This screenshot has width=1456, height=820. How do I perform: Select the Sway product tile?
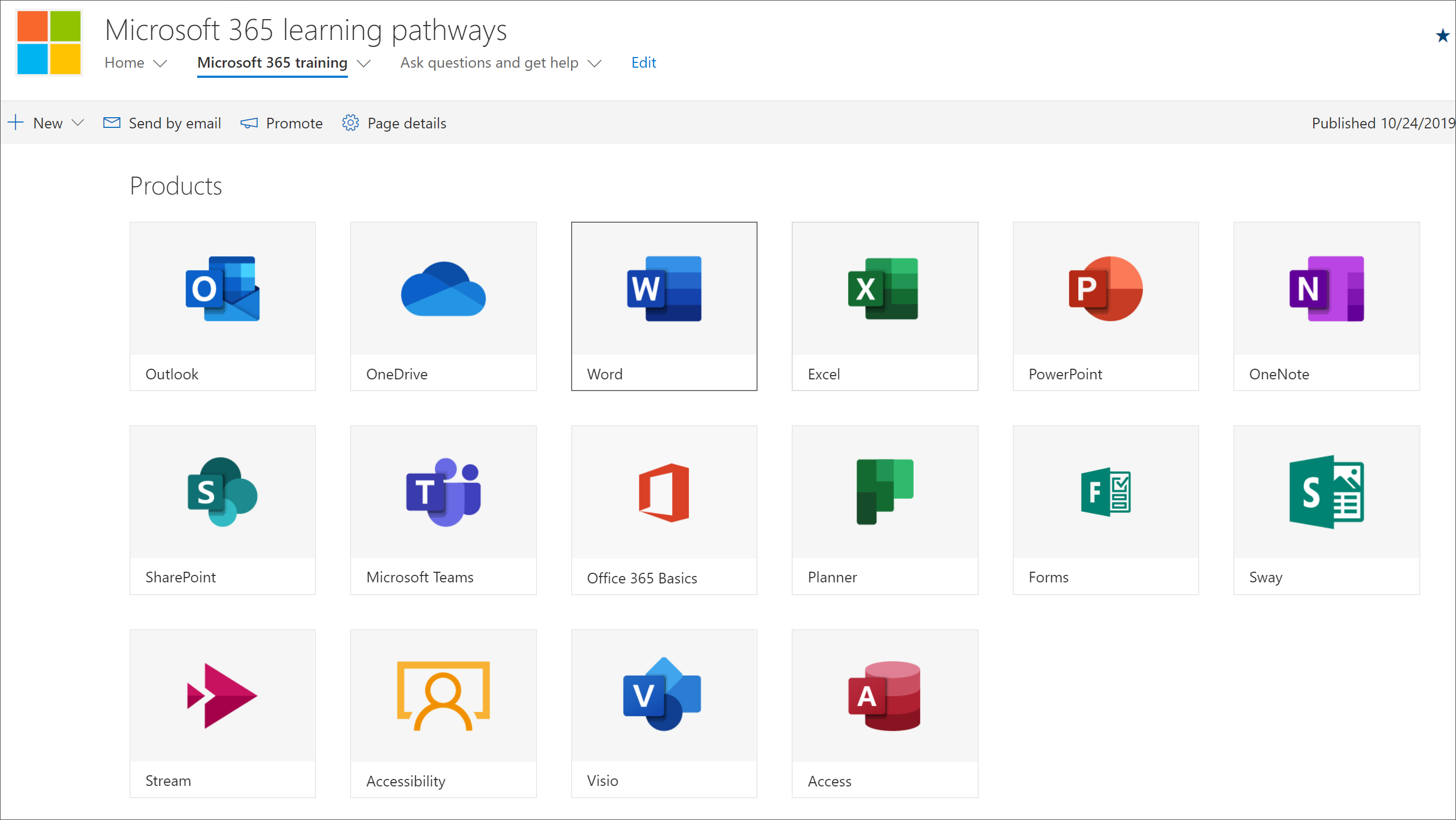[x=1325, y=510]
